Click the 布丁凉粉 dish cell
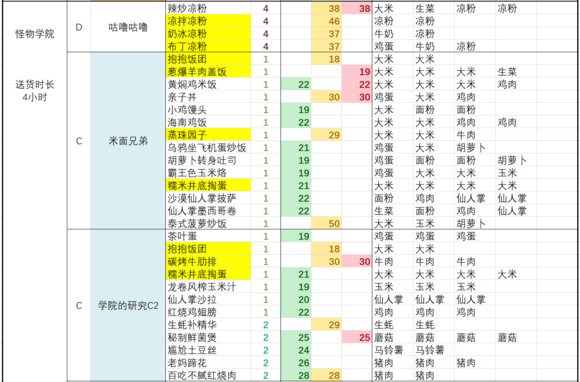This screenshot has width=580, height=382. point(209,46)
